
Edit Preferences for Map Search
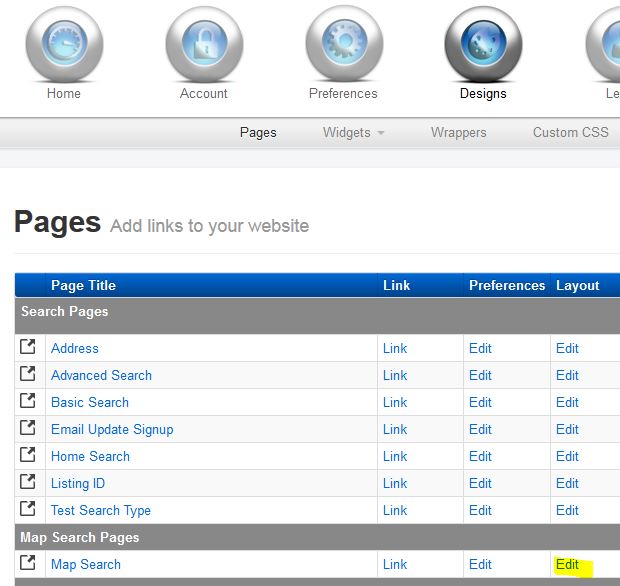(480, 564)
